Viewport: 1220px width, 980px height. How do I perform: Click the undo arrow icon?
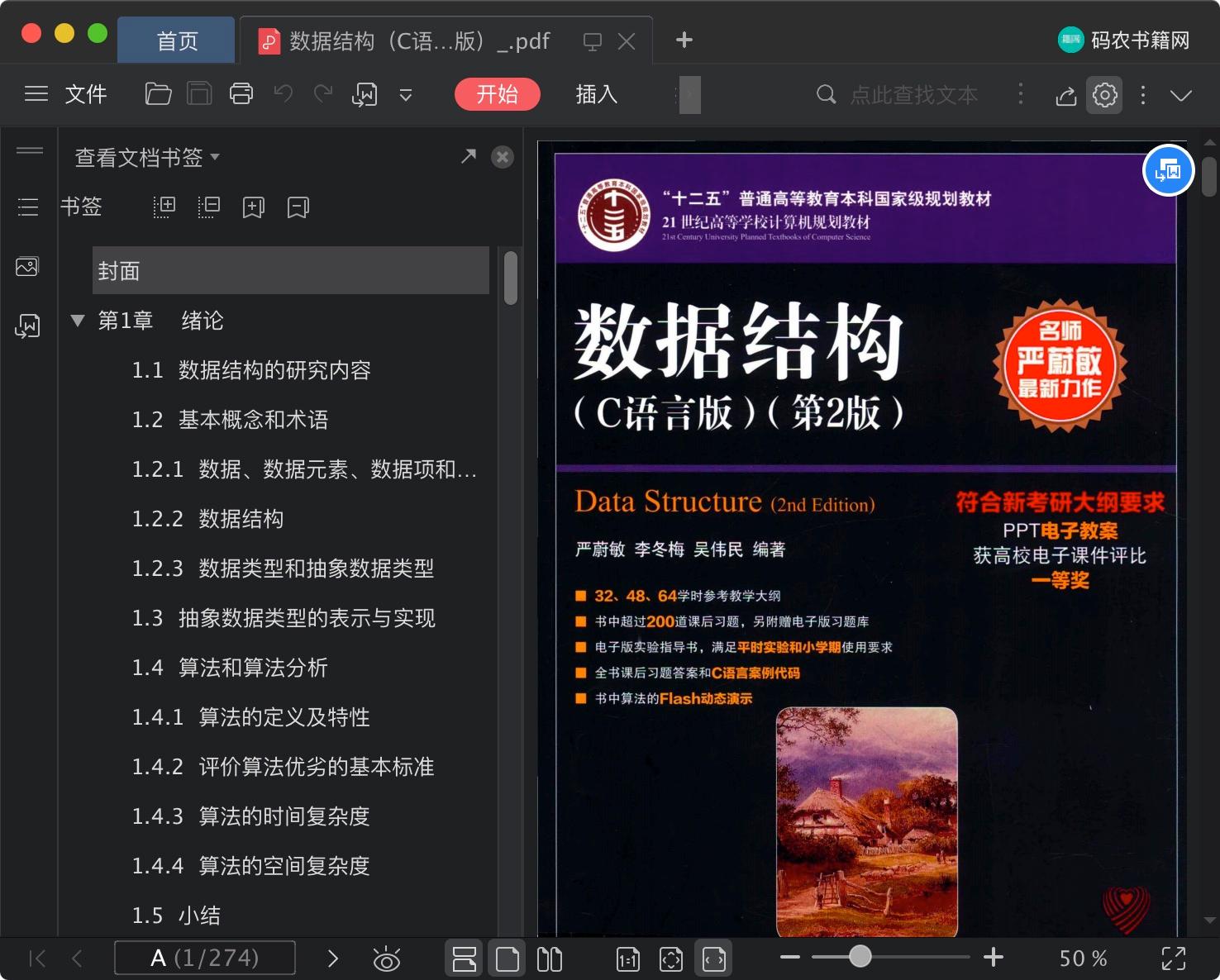pos(284,94)
